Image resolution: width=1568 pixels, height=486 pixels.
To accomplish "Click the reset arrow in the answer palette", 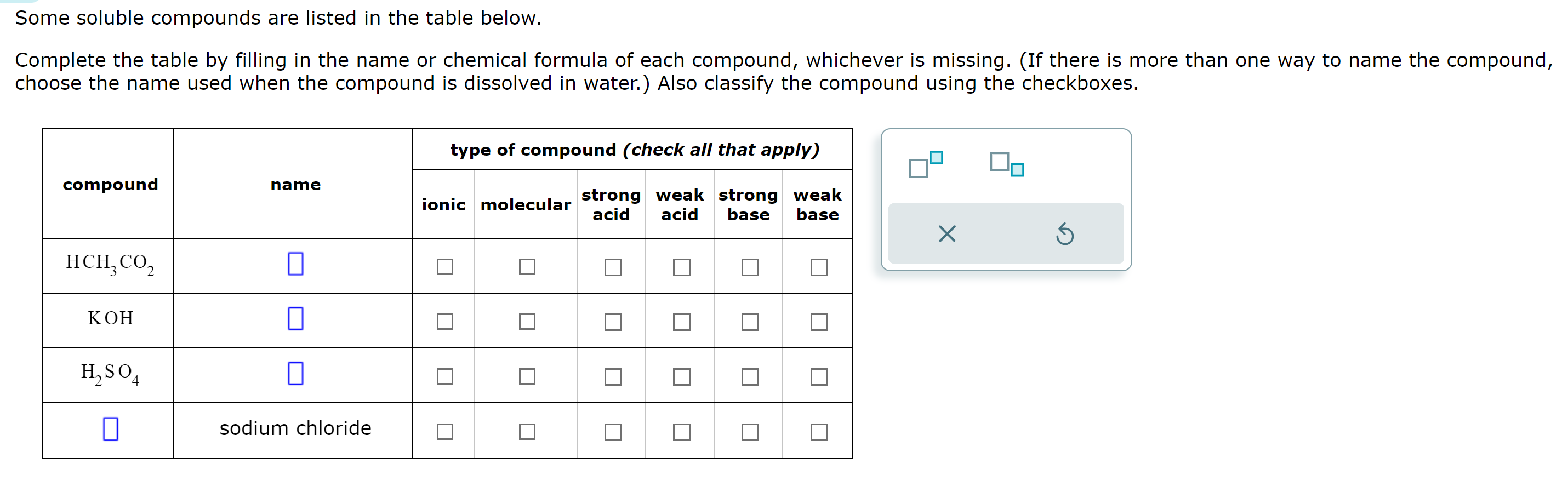I will pyautogui.click(x=1065, y=234).
